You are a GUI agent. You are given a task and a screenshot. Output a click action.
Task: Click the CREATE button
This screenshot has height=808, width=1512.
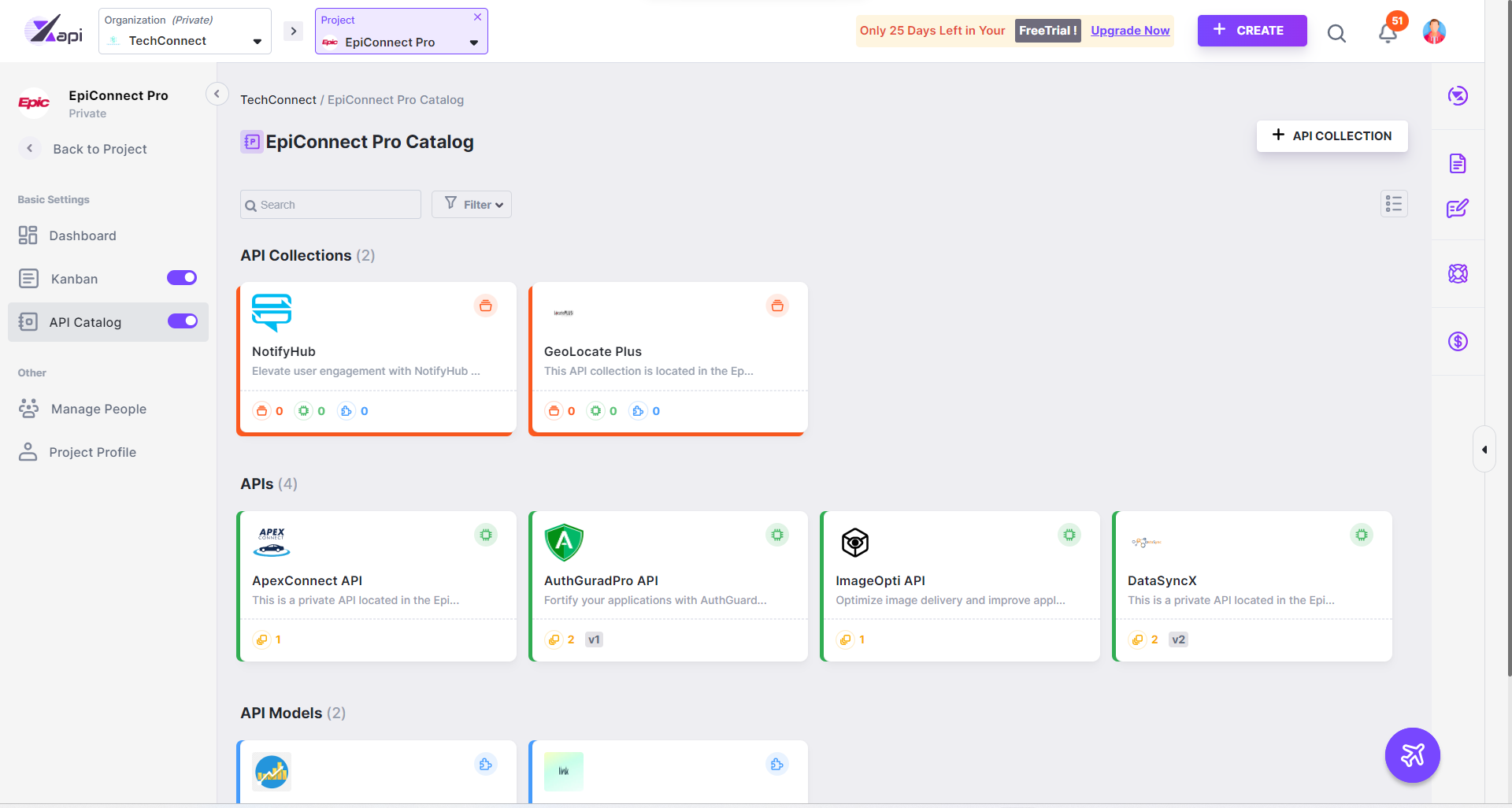click(1252, 31)
